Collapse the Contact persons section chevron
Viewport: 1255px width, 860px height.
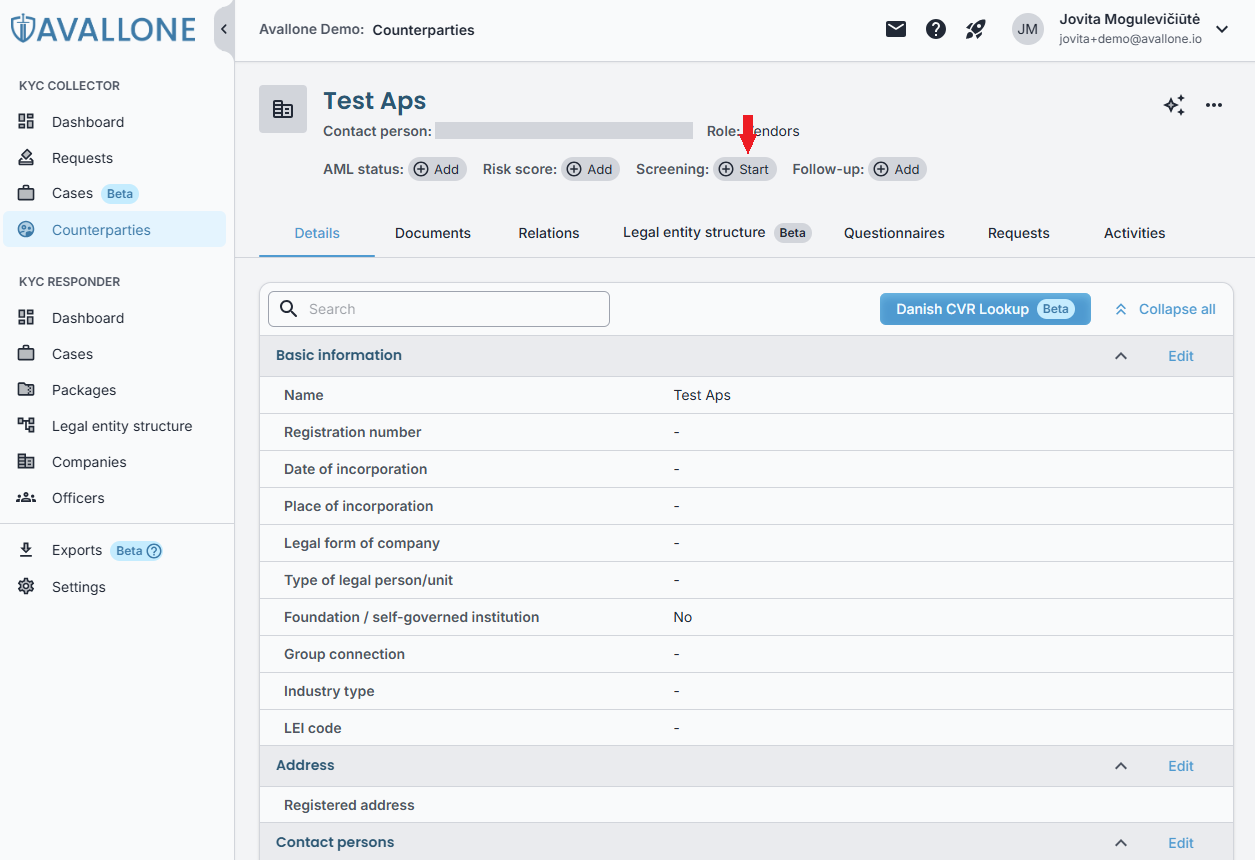pos(1121,843)
